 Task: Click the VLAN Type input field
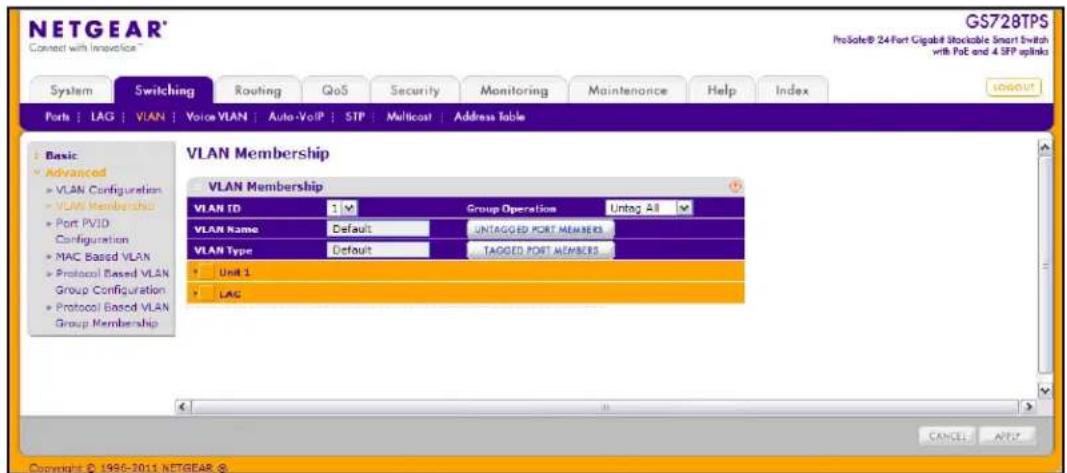pyautogui.click(x=378, y=250)
